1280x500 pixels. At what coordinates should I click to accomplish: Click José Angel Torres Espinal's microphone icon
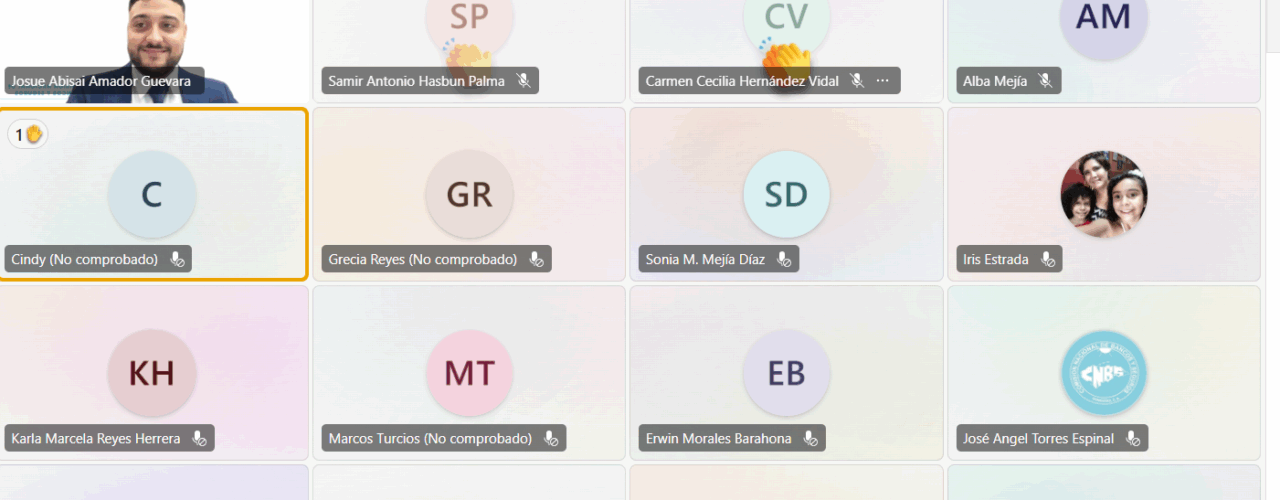(x=1132, y=438)
